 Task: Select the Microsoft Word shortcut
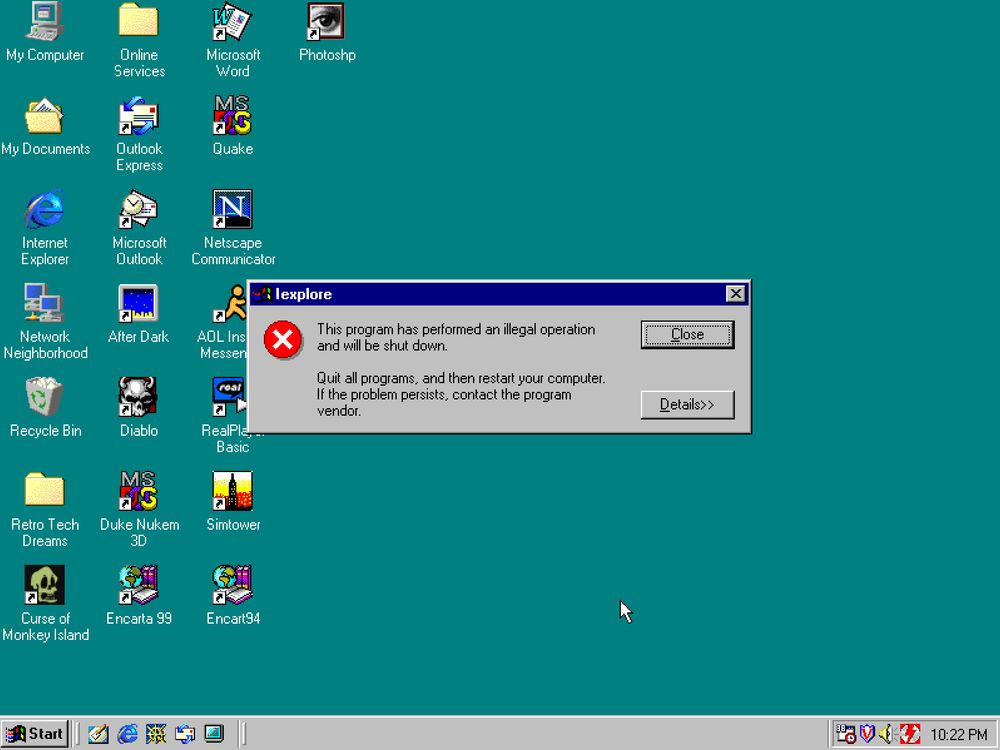coord(233,40)
